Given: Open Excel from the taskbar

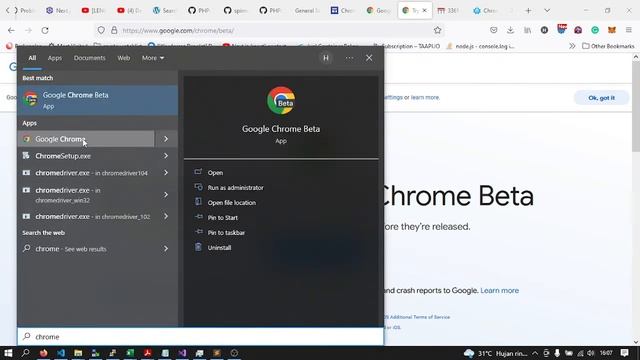Looking at the screenshot, I should pyautogui.click(x=130, y=353).
